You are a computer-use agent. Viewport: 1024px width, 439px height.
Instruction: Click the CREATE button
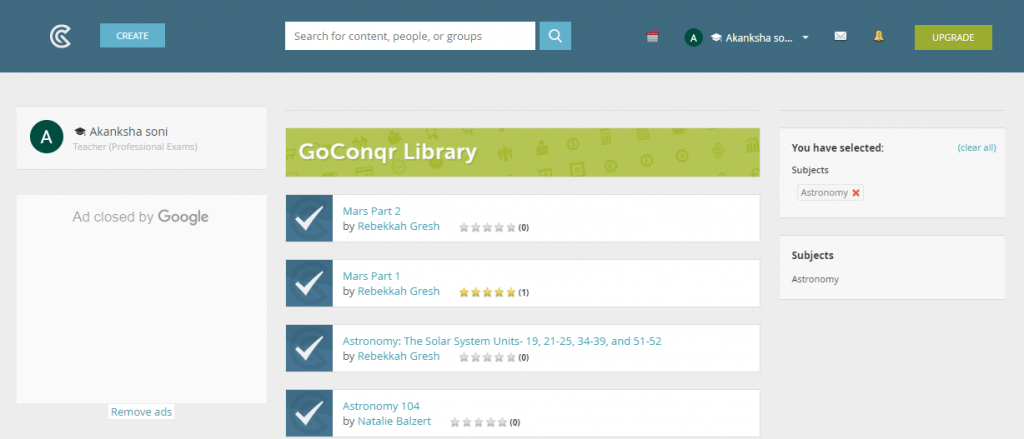pyautogui.click(x=133, y=35)
